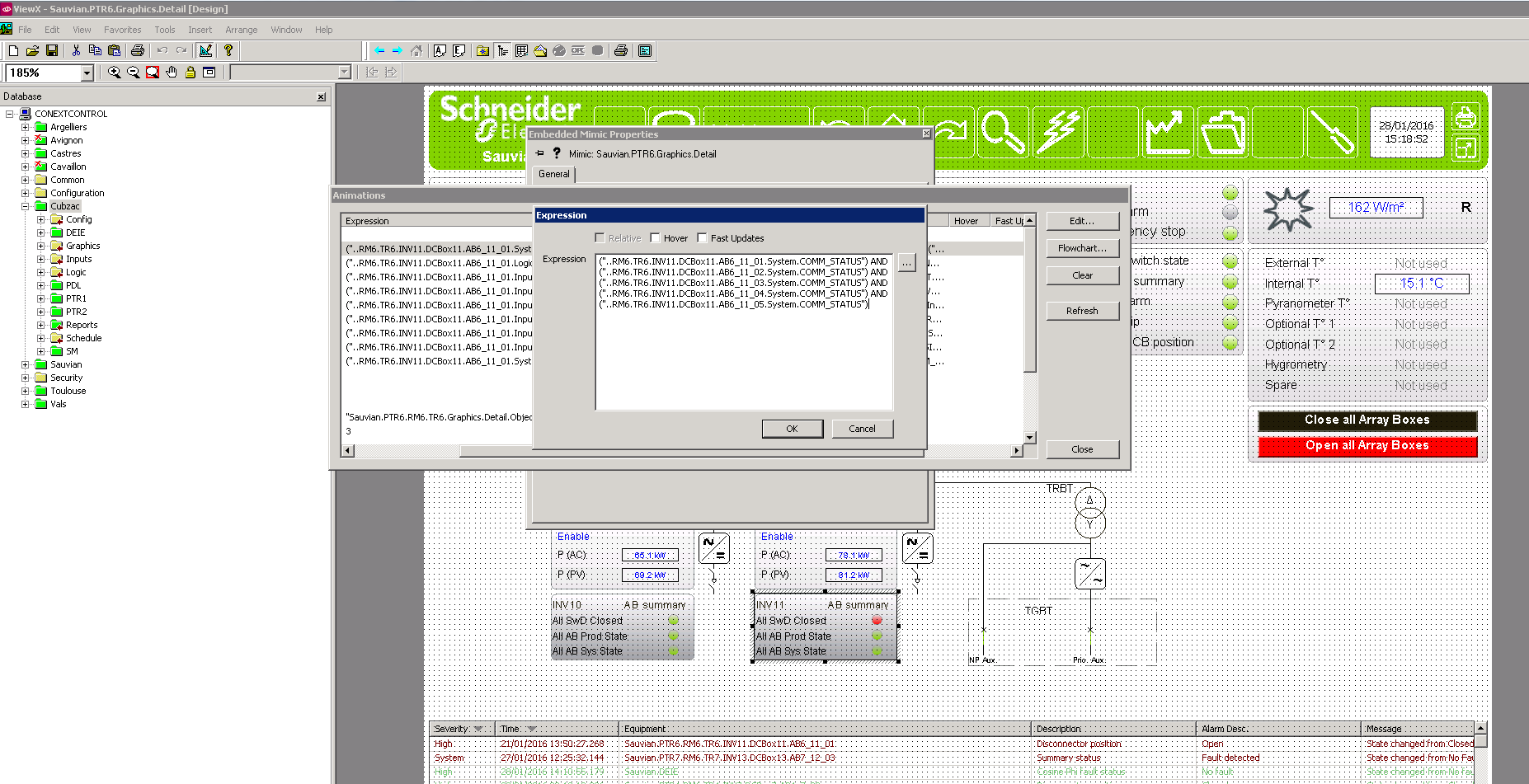Screen dimensions: 1529x784
Task: Click the Flowchart... button
Action: tap(1082, 248)
